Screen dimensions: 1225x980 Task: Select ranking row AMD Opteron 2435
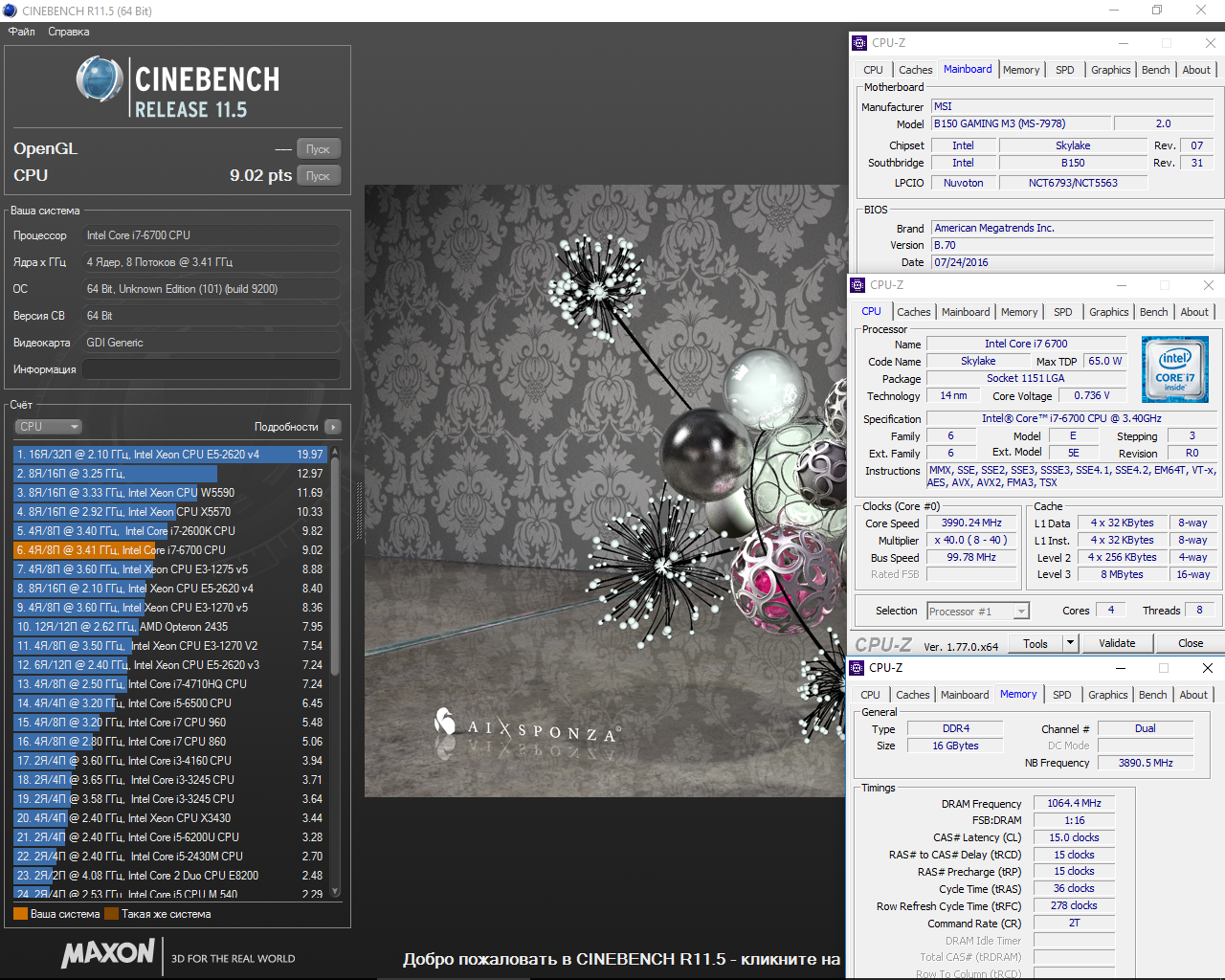[170, 627]
